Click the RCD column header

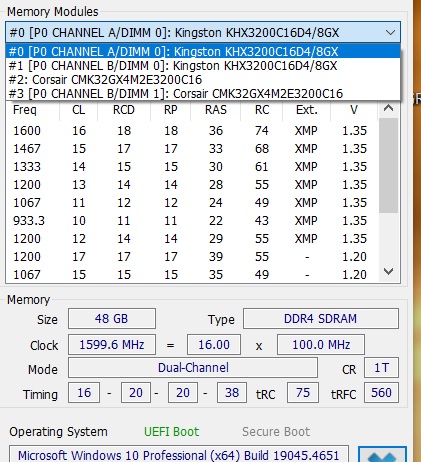124,110
